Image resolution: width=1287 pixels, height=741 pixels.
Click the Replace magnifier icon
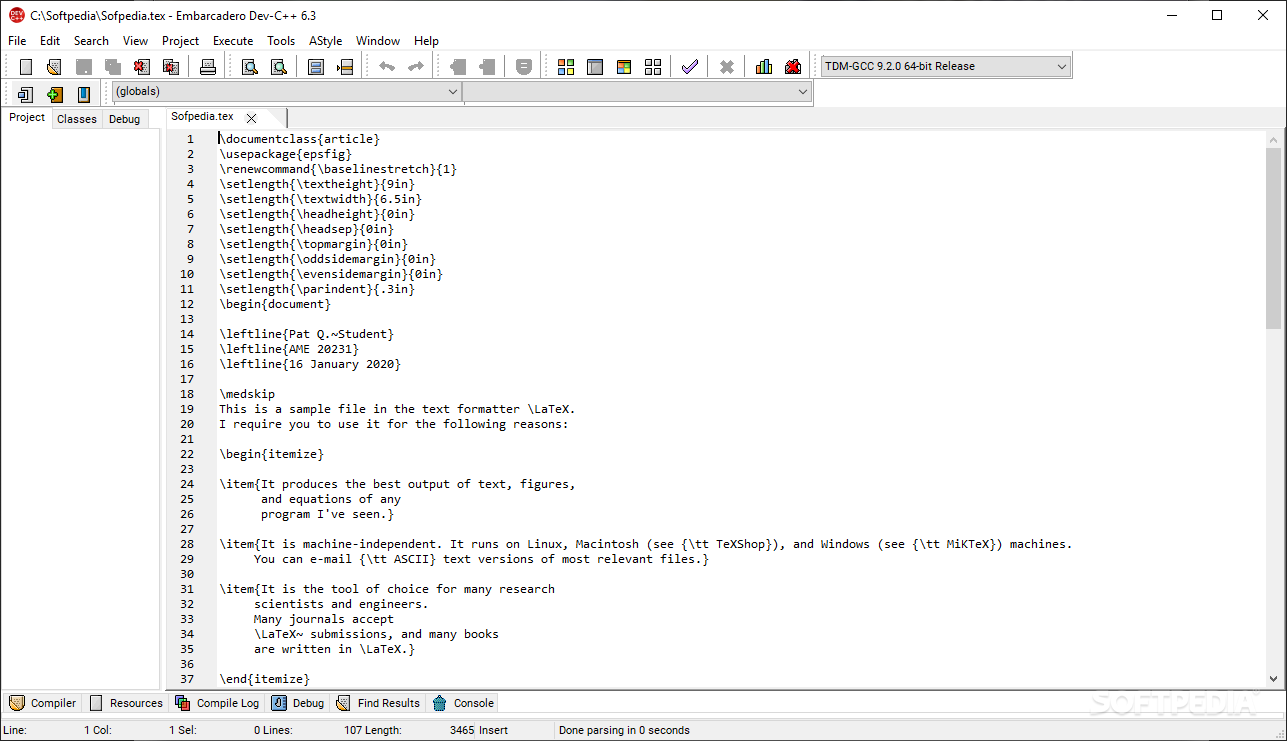click(279, 67)
